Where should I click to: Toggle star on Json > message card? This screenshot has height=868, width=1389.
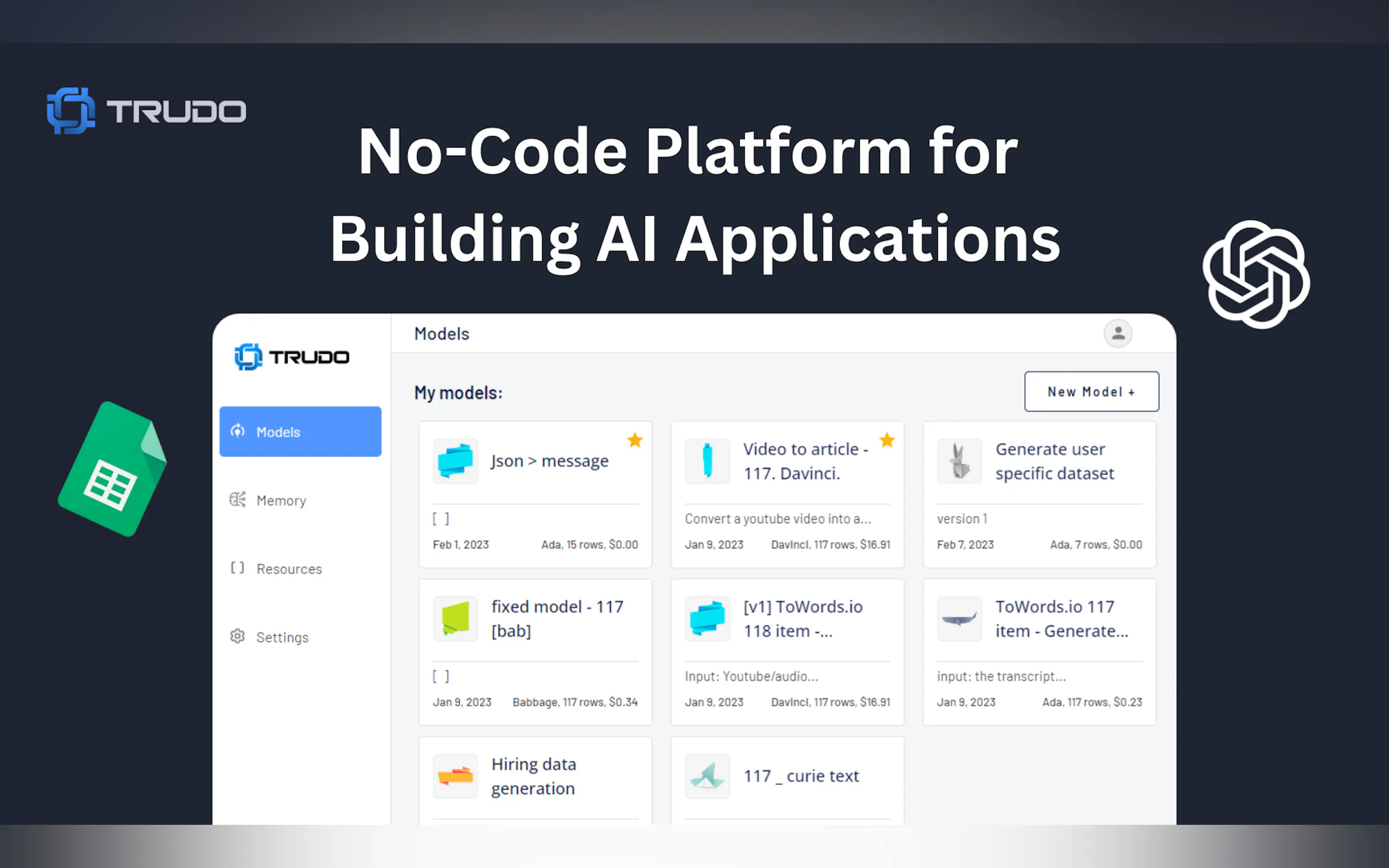coord(634,441)
